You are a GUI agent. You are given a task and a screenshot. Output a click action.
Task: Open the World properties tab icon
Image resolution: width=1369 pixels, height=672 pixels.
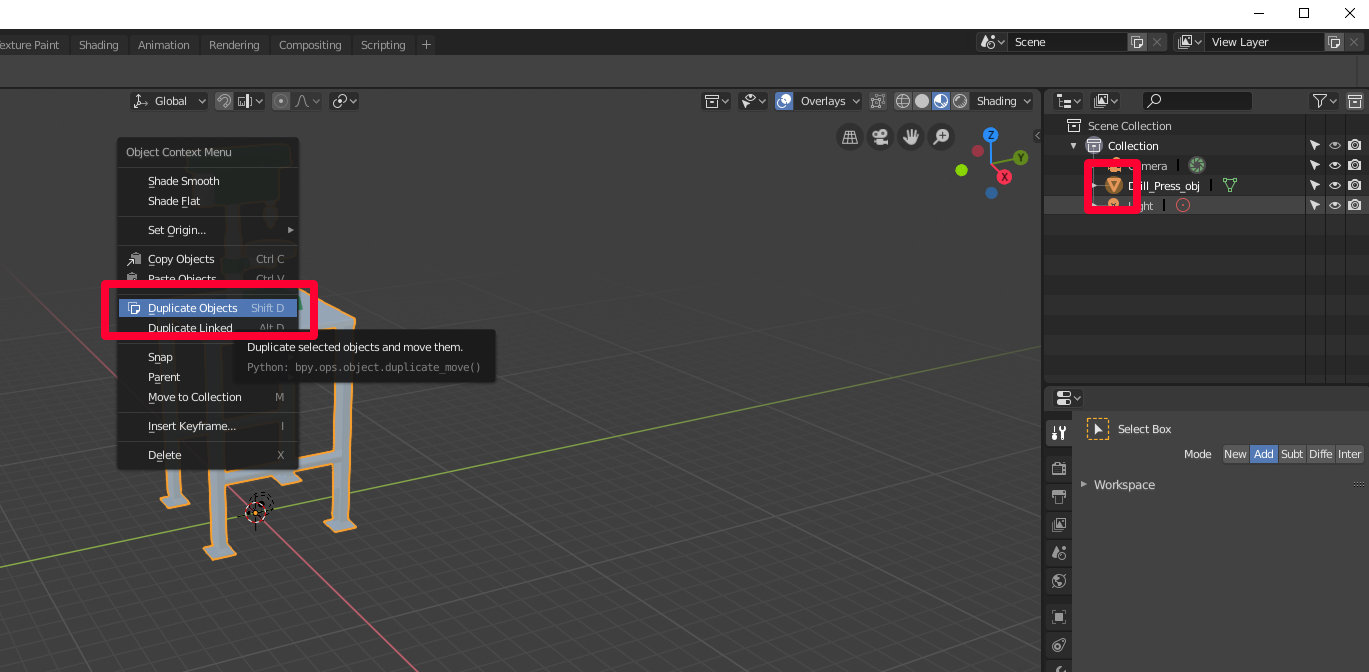pos(1059,581)
